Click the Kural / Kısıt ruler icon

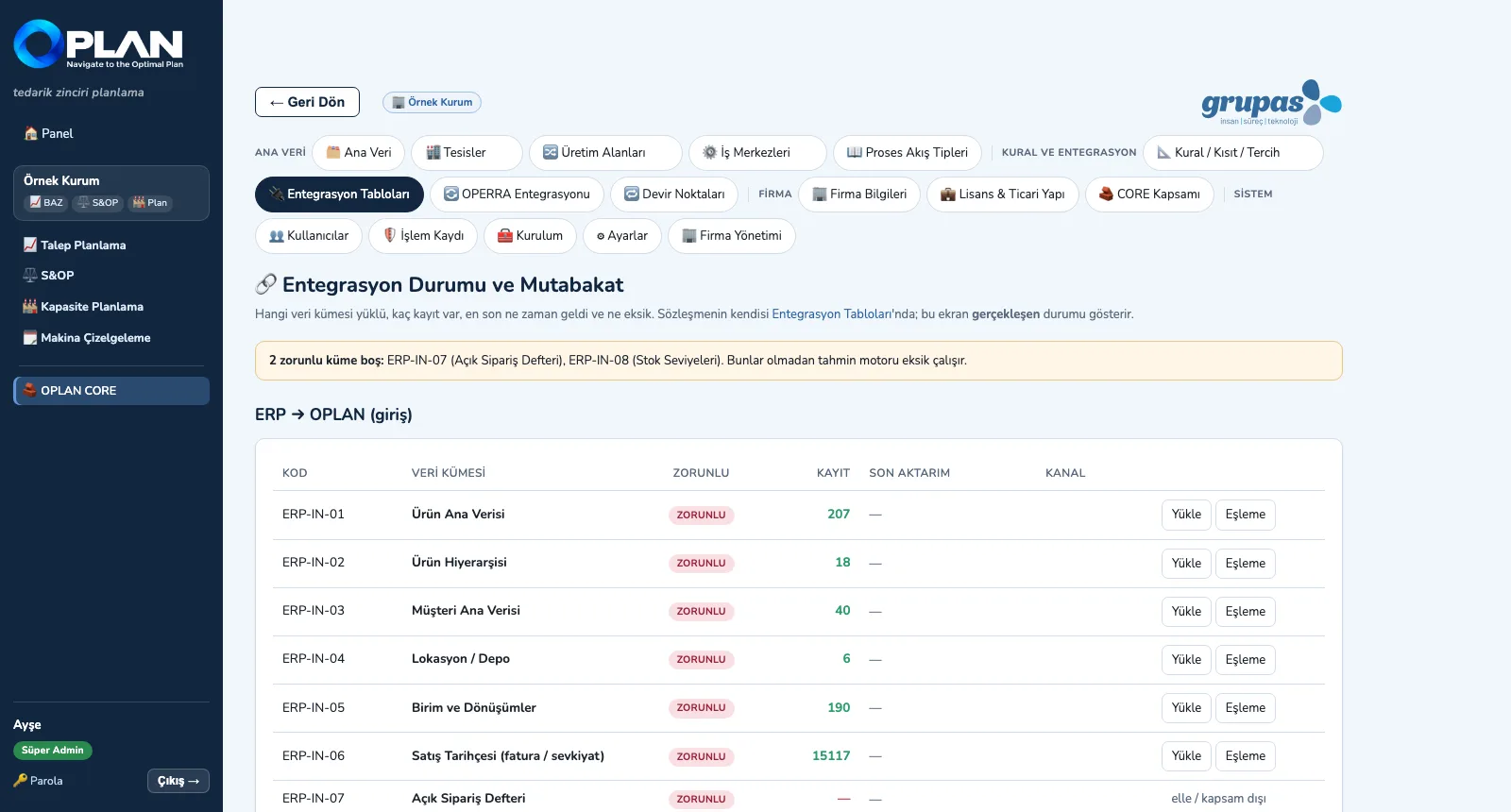[x=1164, y=152]
